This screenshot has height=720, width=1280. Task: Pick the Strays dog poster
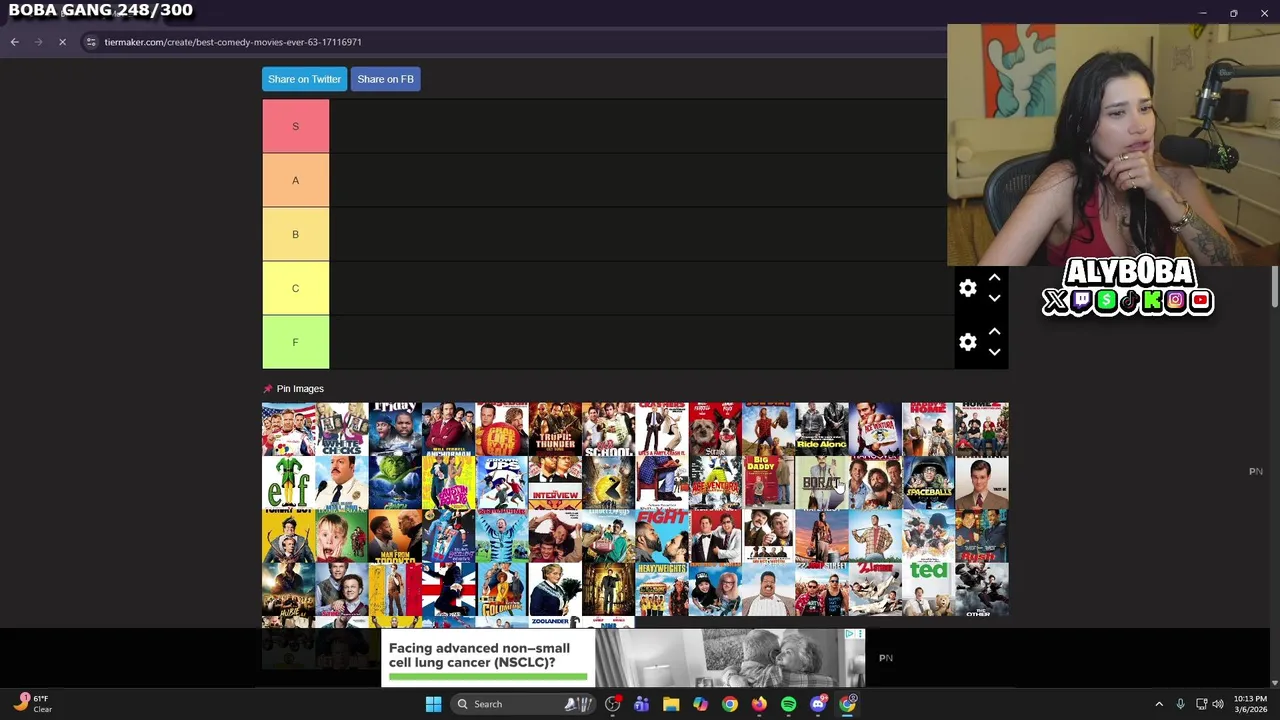point(715,429)
